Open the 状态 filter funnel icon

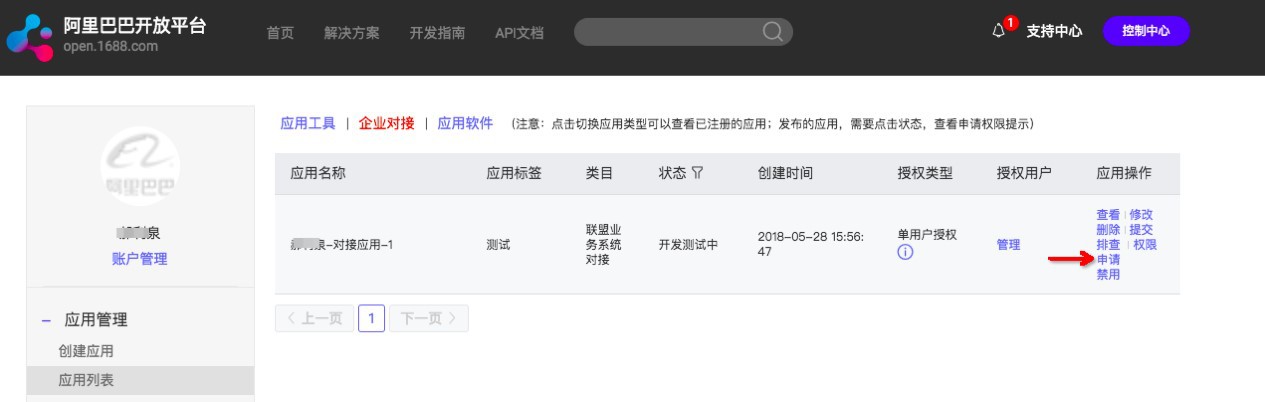pyautogui.click(x=697, y=173)
